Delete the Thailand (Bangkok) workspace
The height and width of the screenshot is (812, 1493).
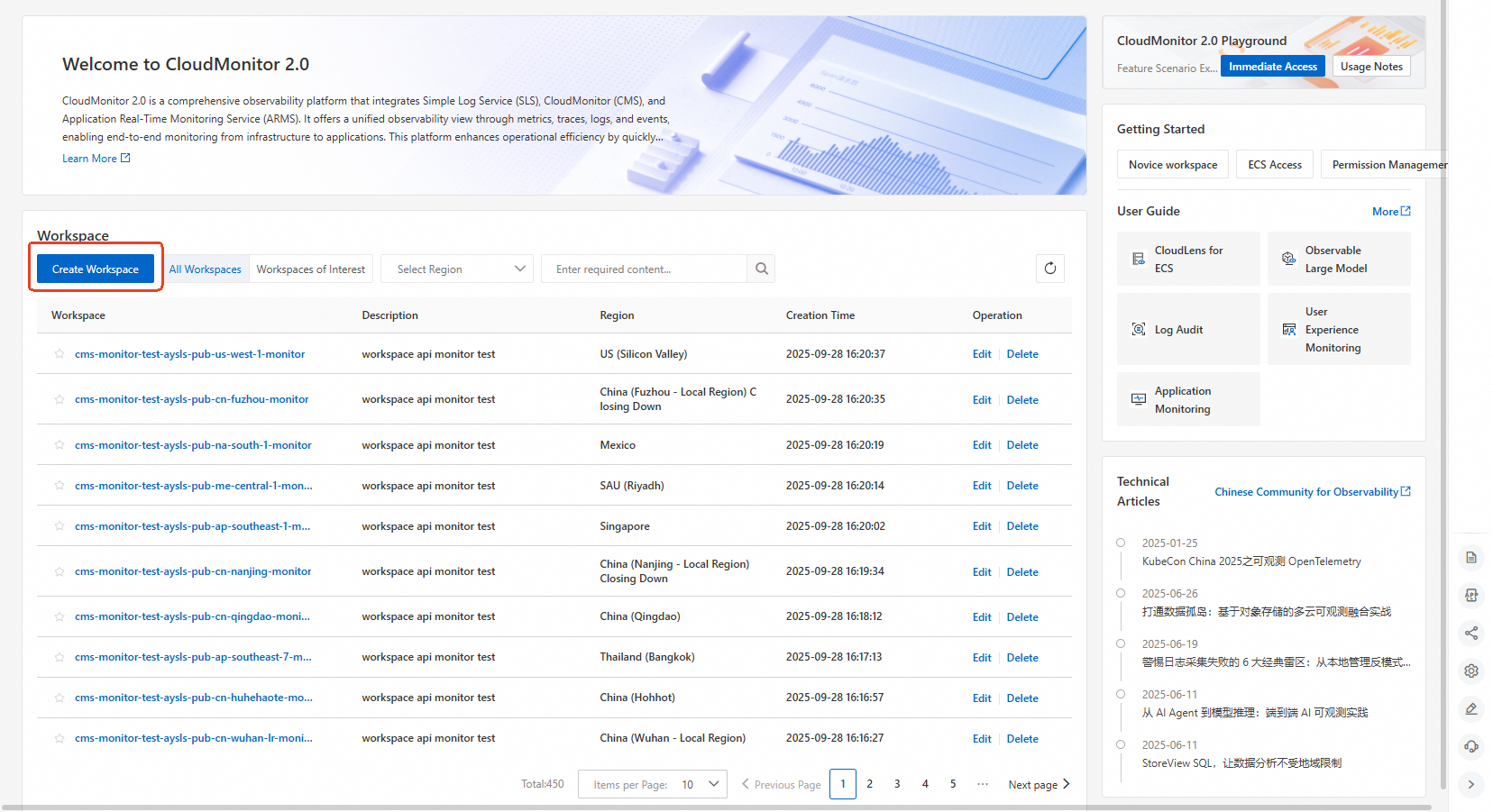tap(1022, 658)
